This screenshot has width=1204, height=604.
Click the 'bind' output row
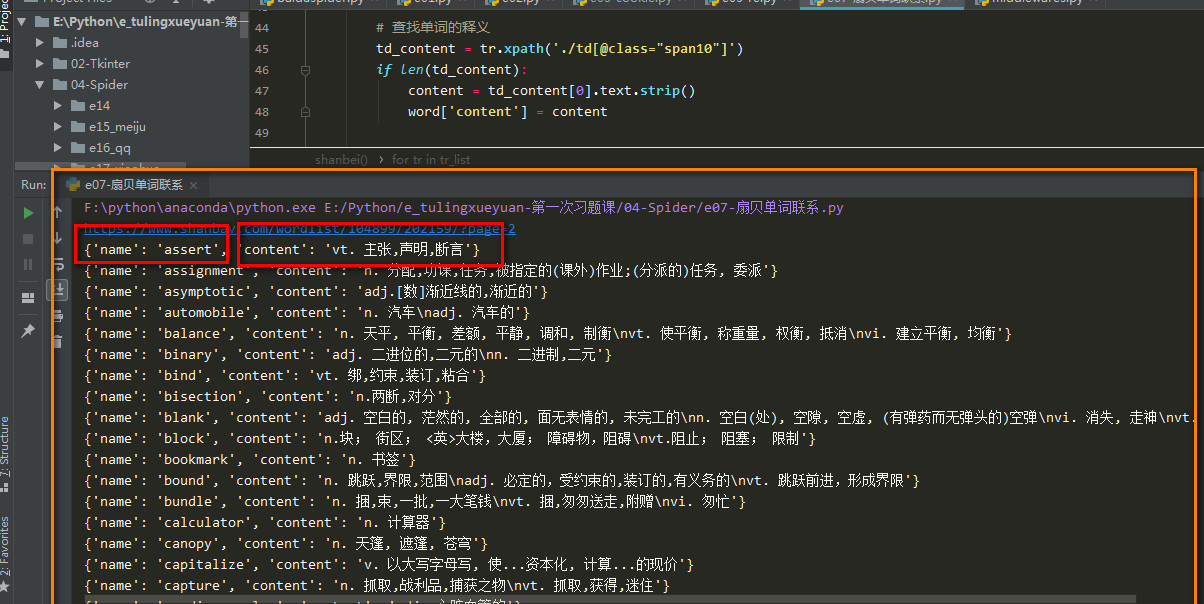pyautogui.click(x=286, y=375)
